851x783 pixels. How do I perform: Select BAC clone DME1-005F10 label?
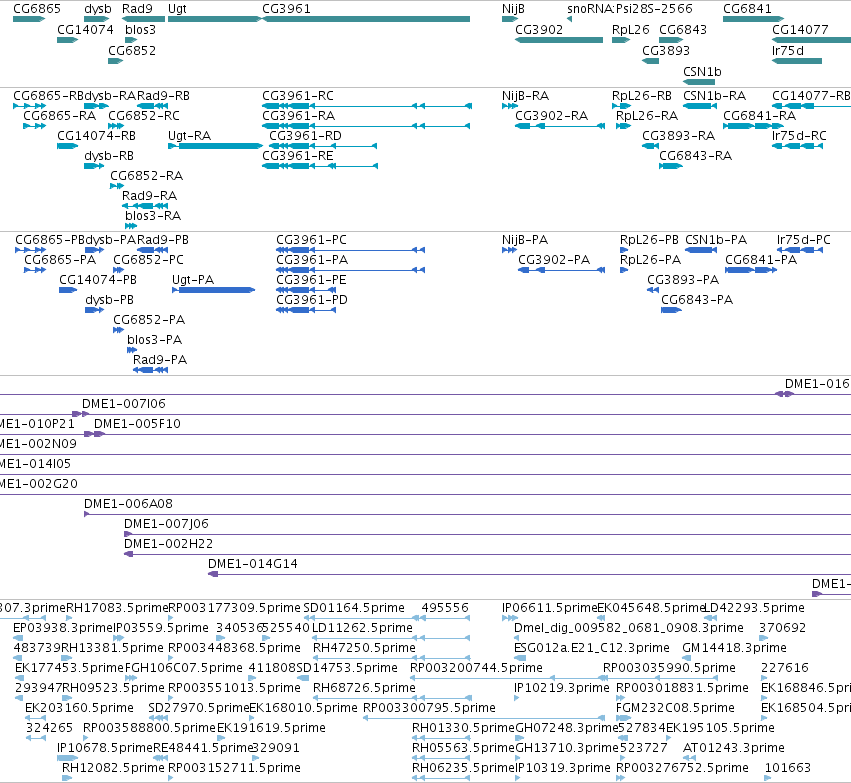pyautogui.click(x=137, y=424)
